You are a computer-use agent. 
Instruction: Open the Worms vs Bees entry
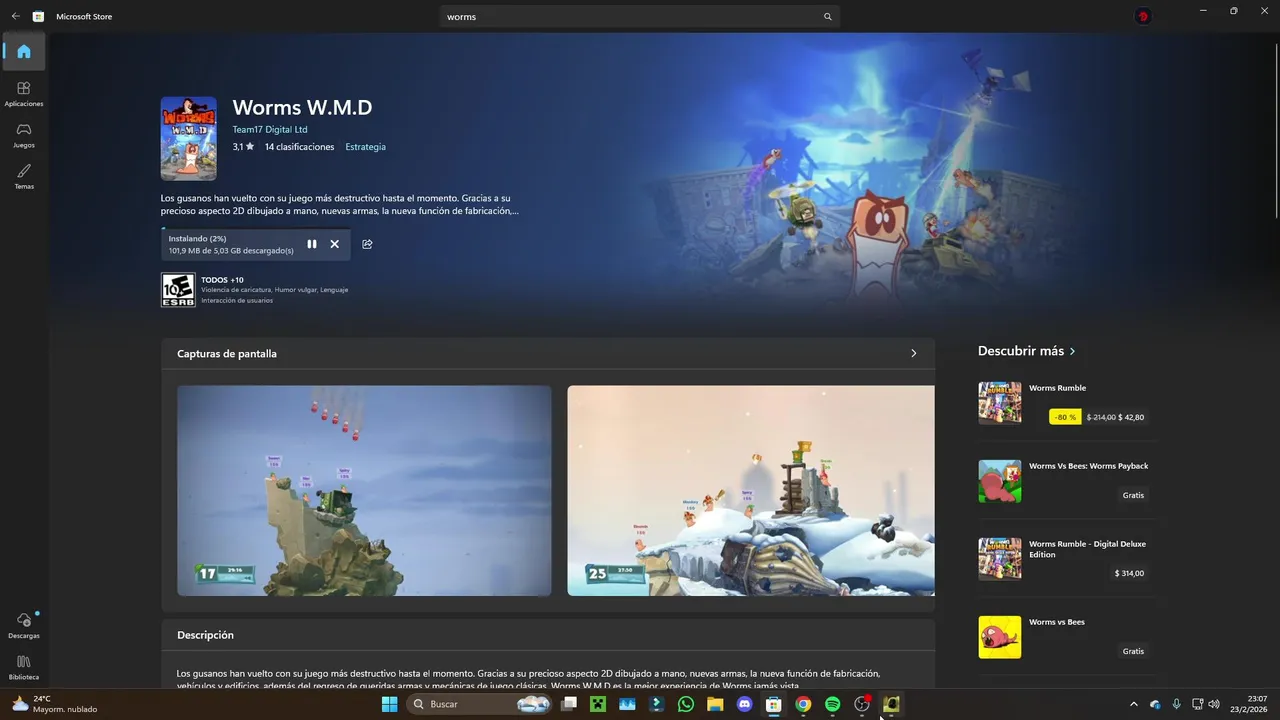tap(1066, 637)
